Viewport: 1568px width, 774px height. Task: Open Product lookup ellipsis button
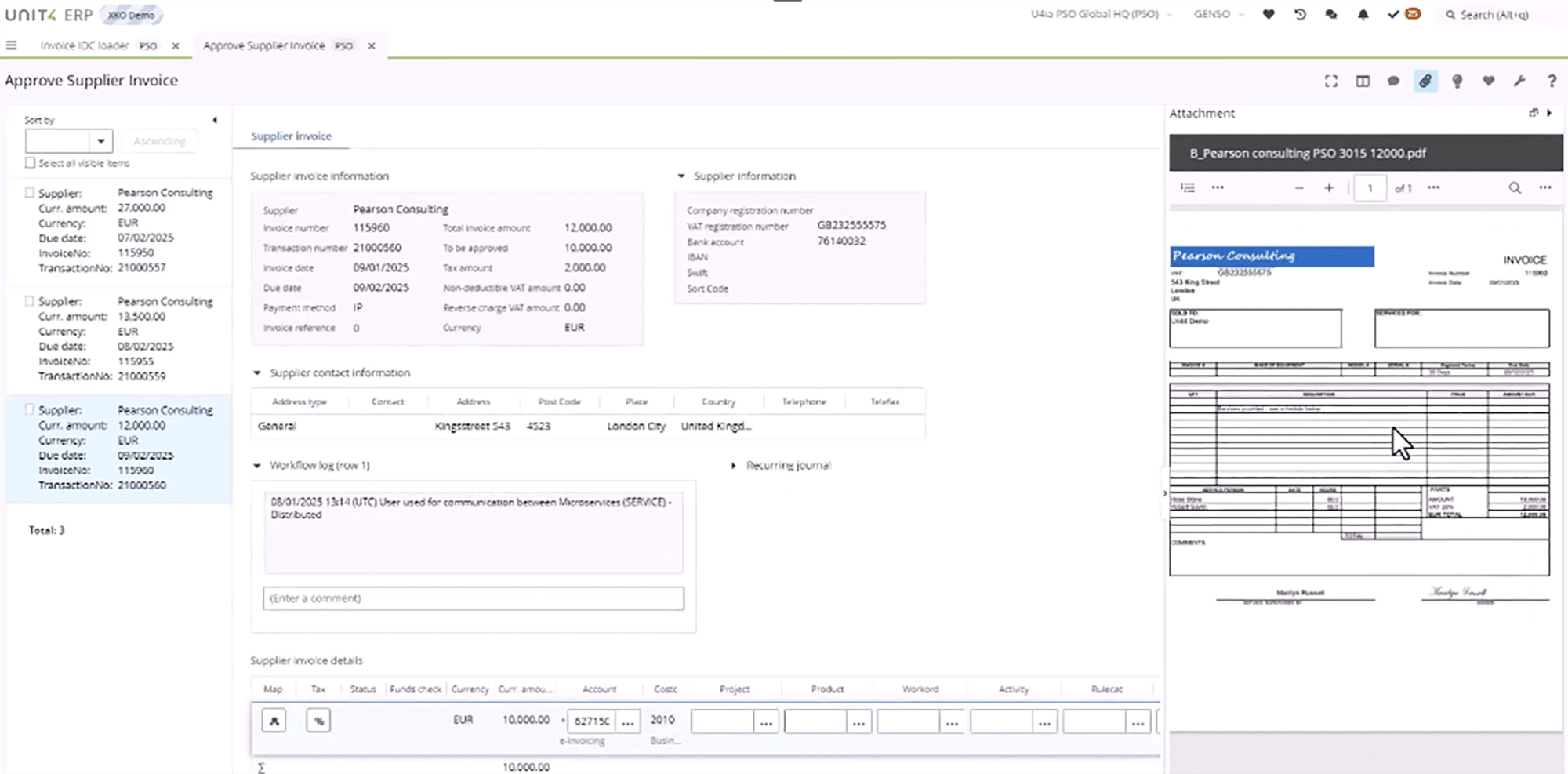858,721
